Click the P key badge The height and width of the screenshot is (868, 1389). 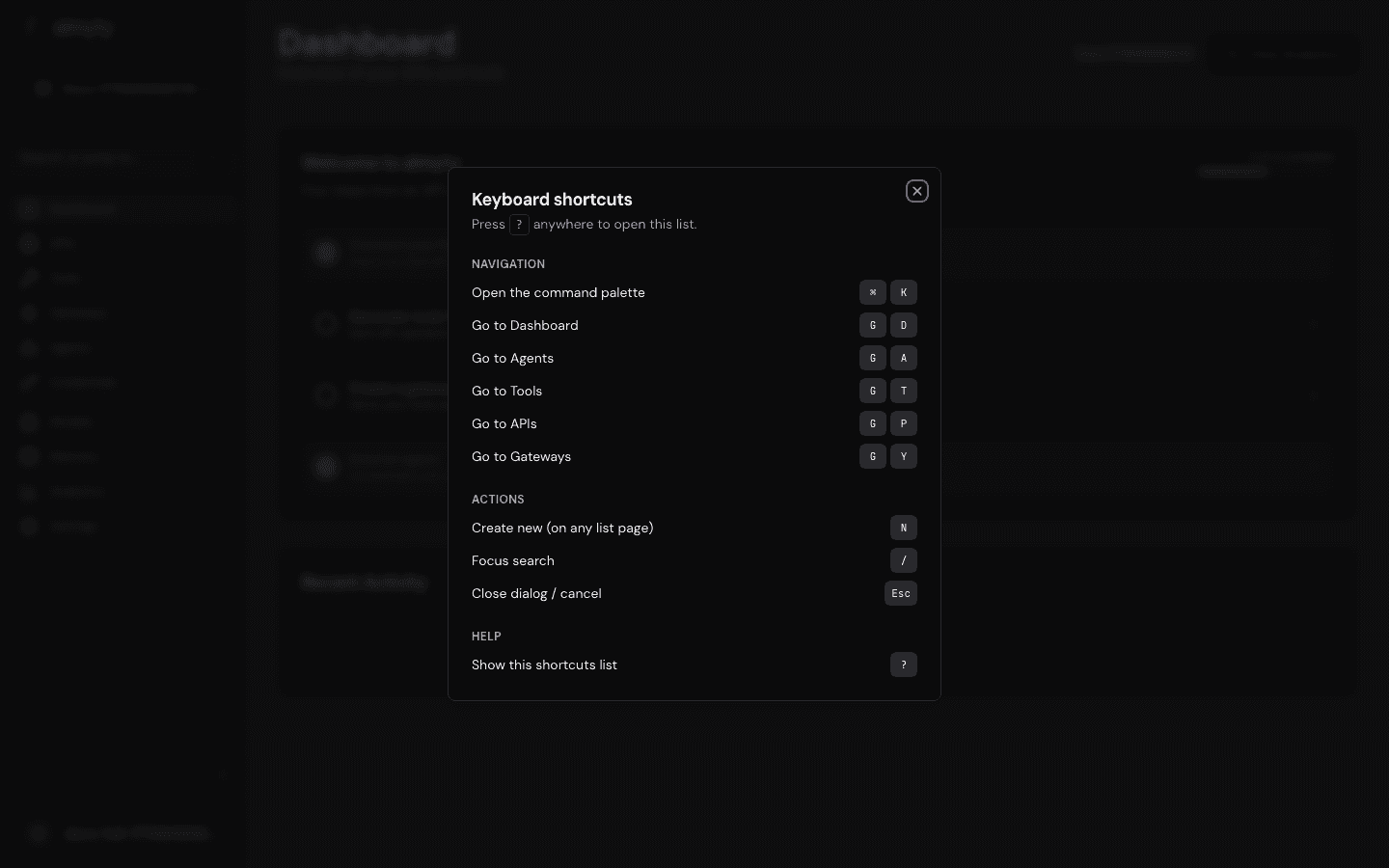point(904,423)
